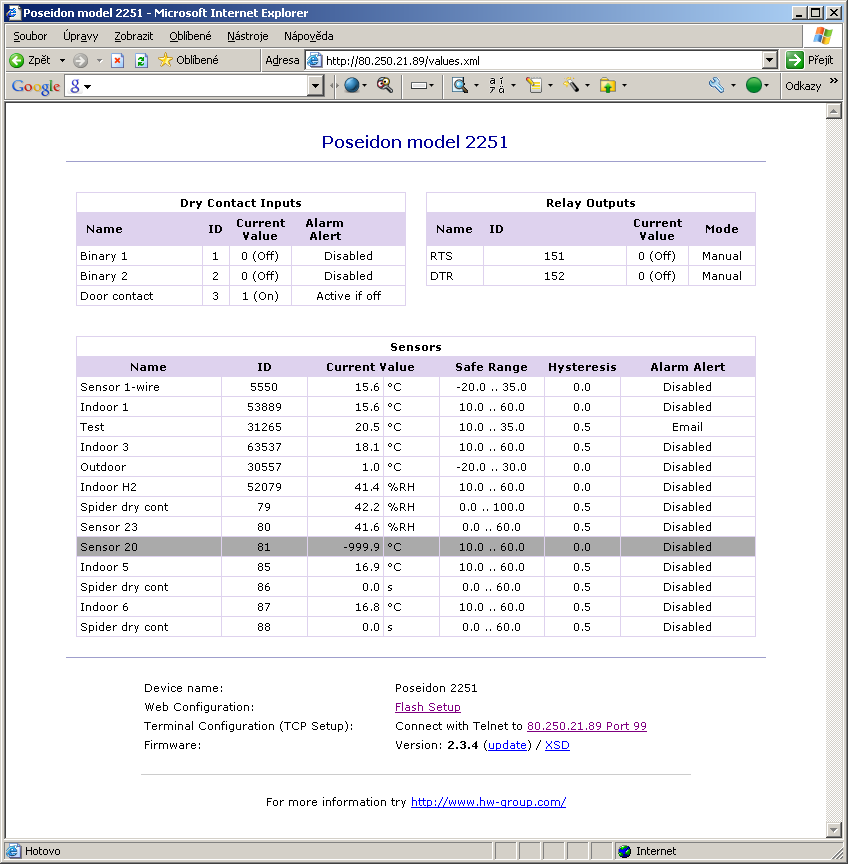Open the Nápověda menu

coord(309,36)
